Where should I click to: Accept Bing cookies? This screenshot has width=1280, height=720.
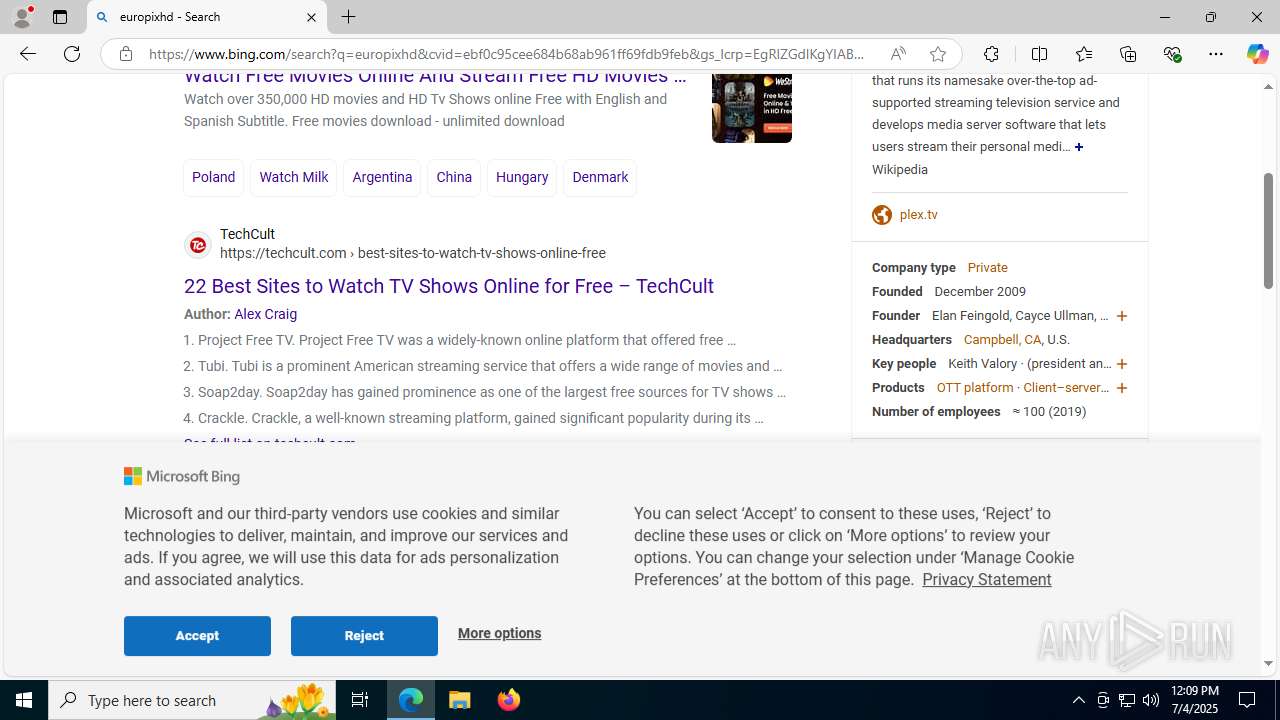point(197,636)
